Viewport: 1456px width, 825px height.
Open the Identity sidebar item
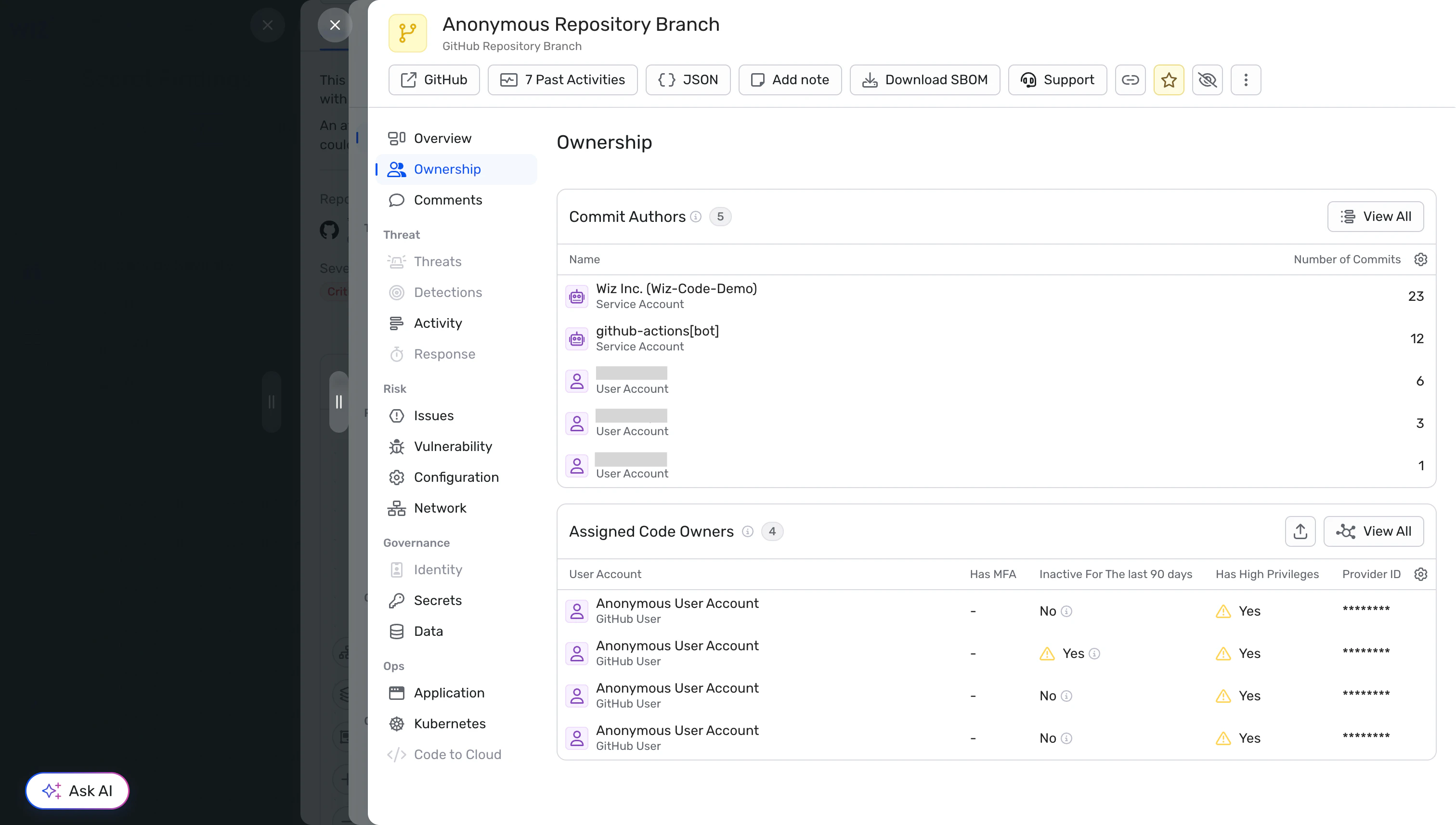point(456,569)
